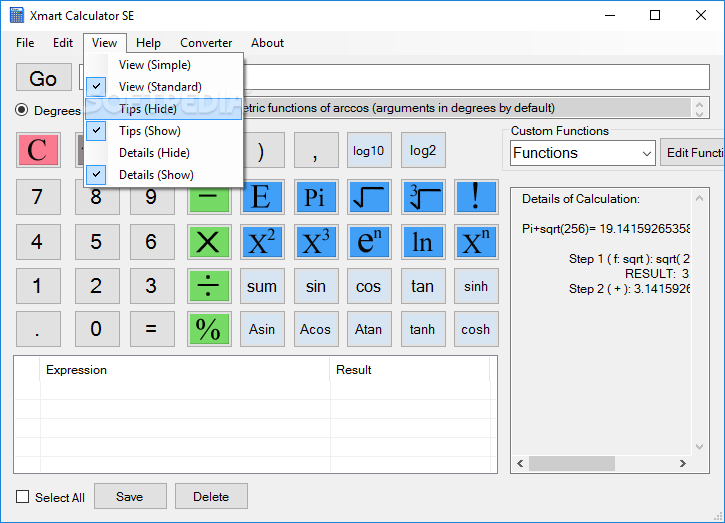Select the checked Details (Show) entry
The width and height of the screenshot is (725, 523).
(164, 175)
